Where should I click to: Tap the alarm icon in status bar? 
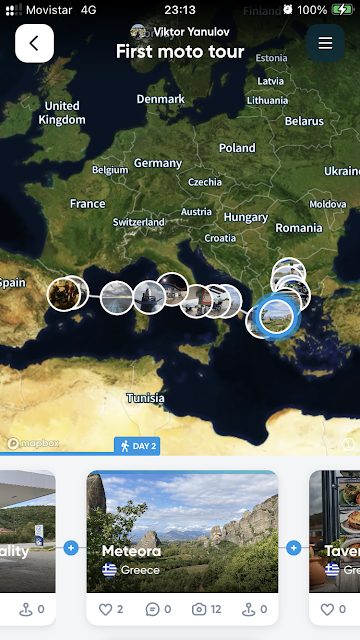[x=288, y=9]
